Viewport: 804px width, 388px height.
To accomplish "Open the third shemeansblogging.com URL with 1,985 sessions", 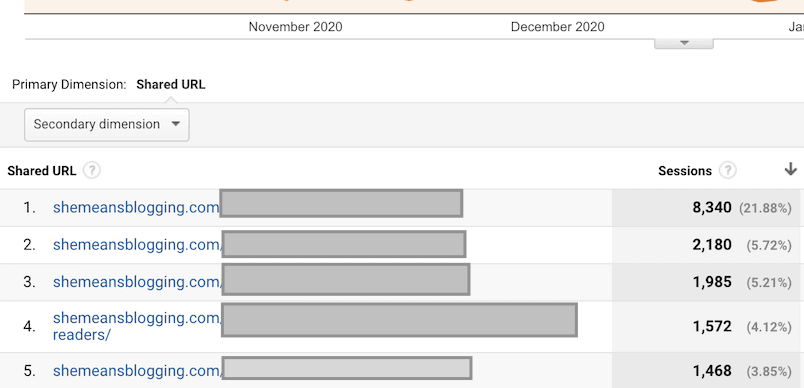I will (x=137, y=282).
